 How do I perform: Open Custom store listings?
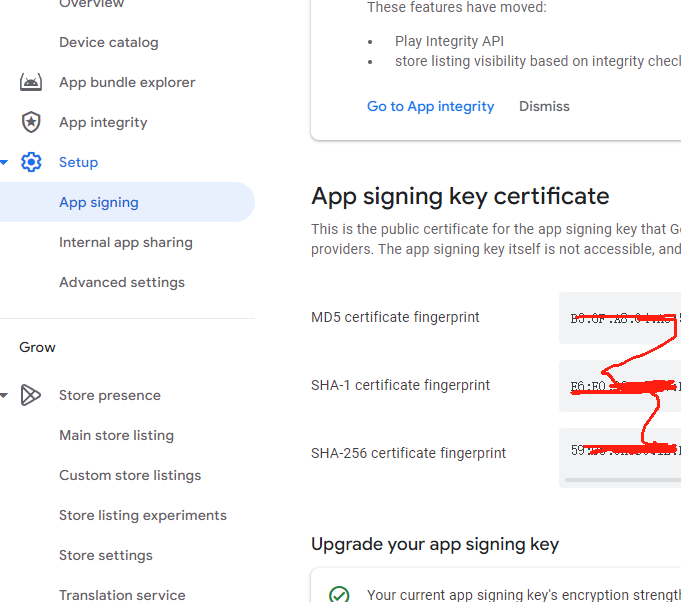pos(130,475)
